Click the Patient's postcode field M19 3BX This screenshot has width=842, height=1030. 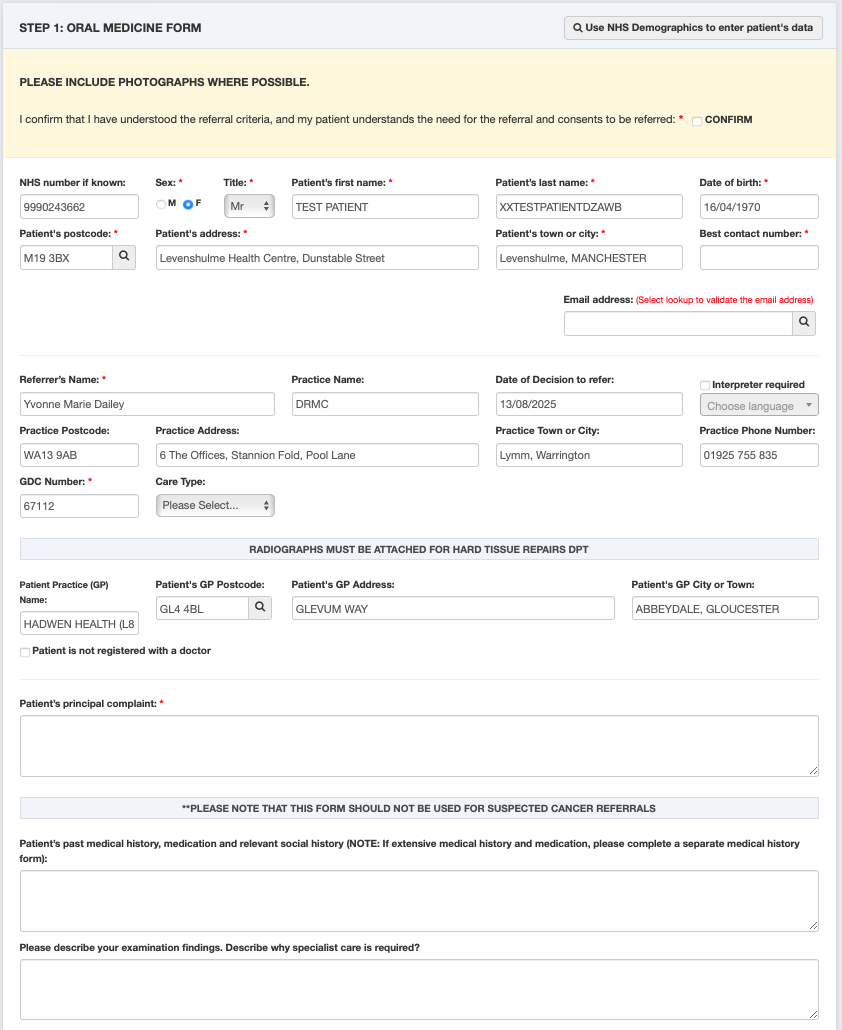click(x=66, y=258)
